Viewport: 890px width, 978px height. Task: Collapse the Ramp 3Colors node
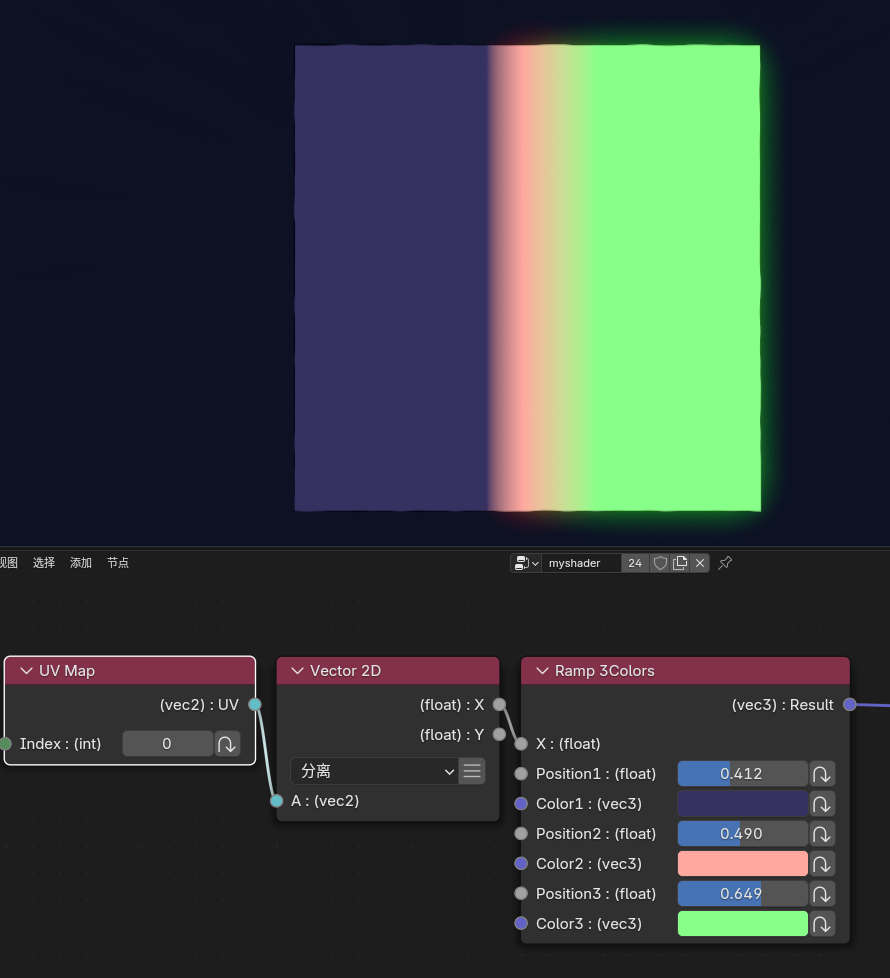coord(542,671)
